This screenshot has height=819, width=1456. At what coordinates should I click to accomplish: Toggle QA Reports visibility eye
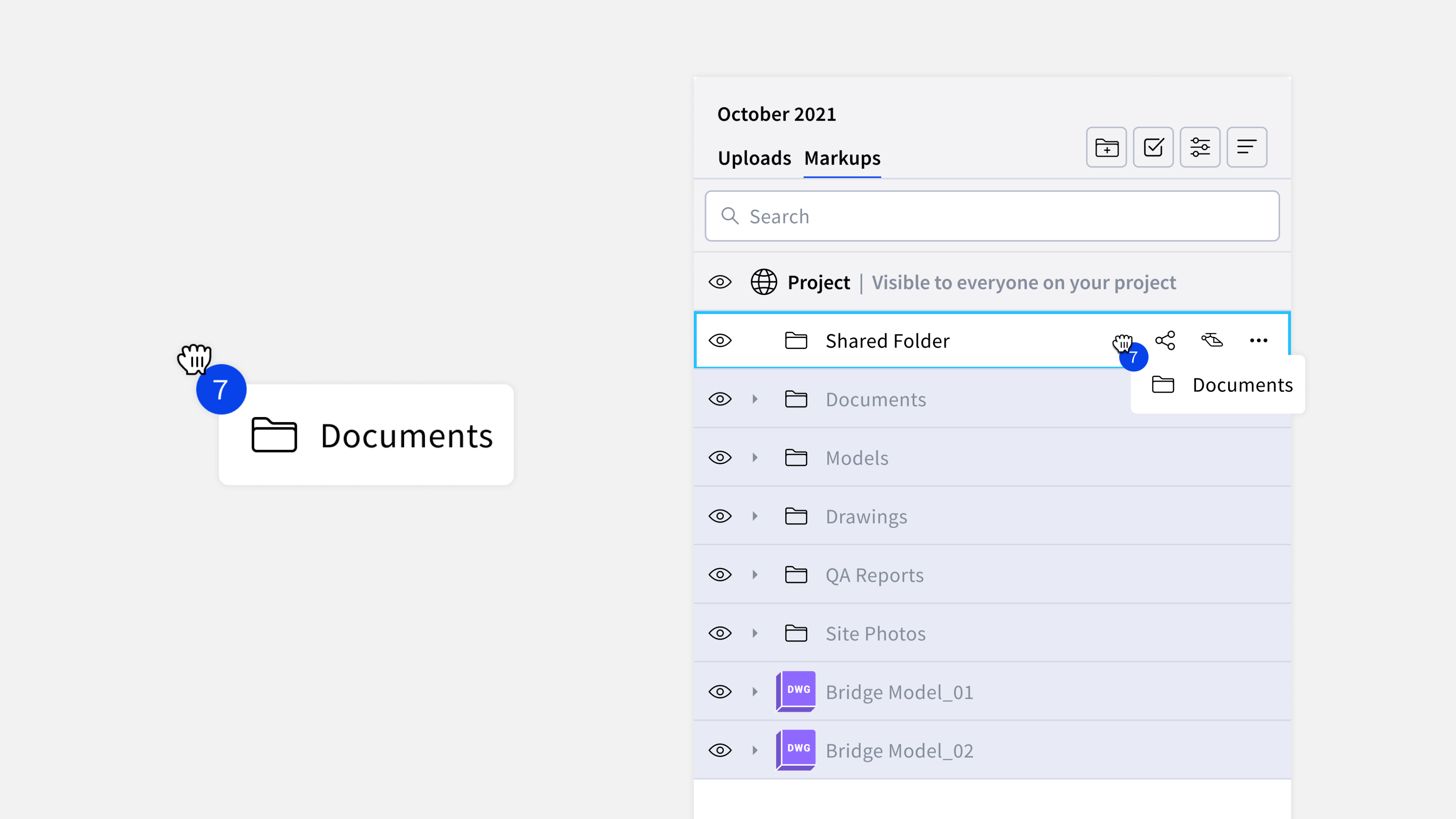pyautogui.click(x=720, y=575)
